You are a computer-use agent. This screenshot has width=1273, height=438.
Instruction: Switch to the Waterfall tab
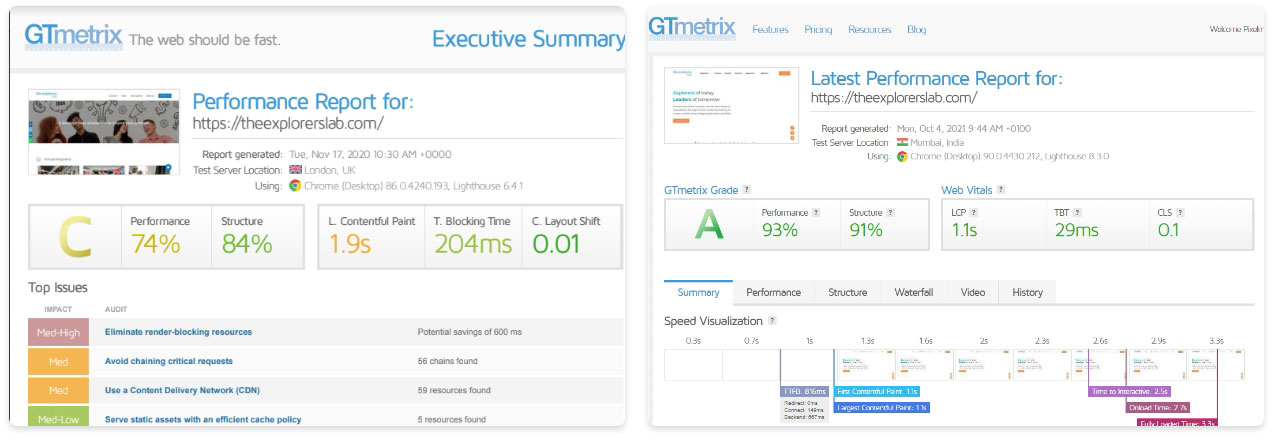913,292
